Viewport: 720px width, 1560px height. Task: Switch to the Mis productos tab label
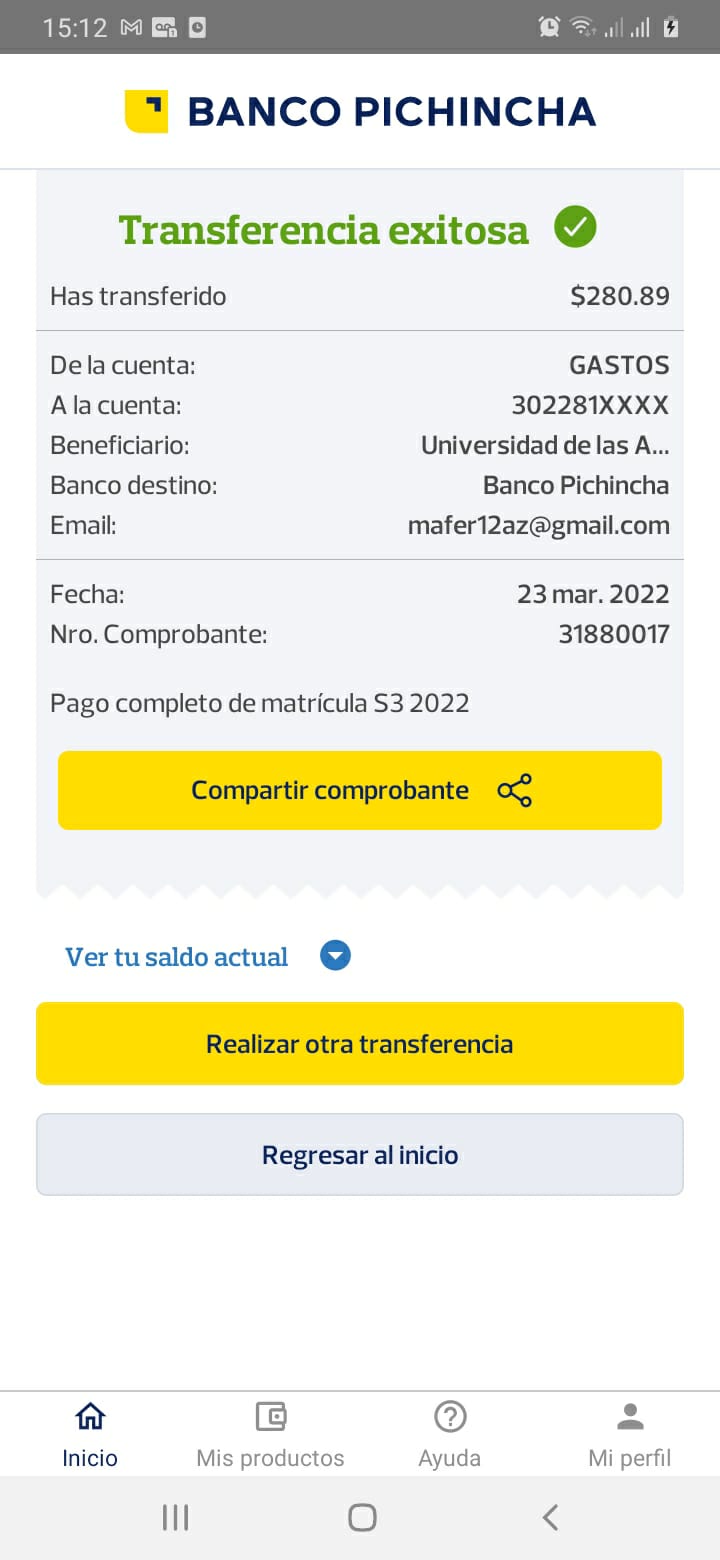tap(270, 1458)
